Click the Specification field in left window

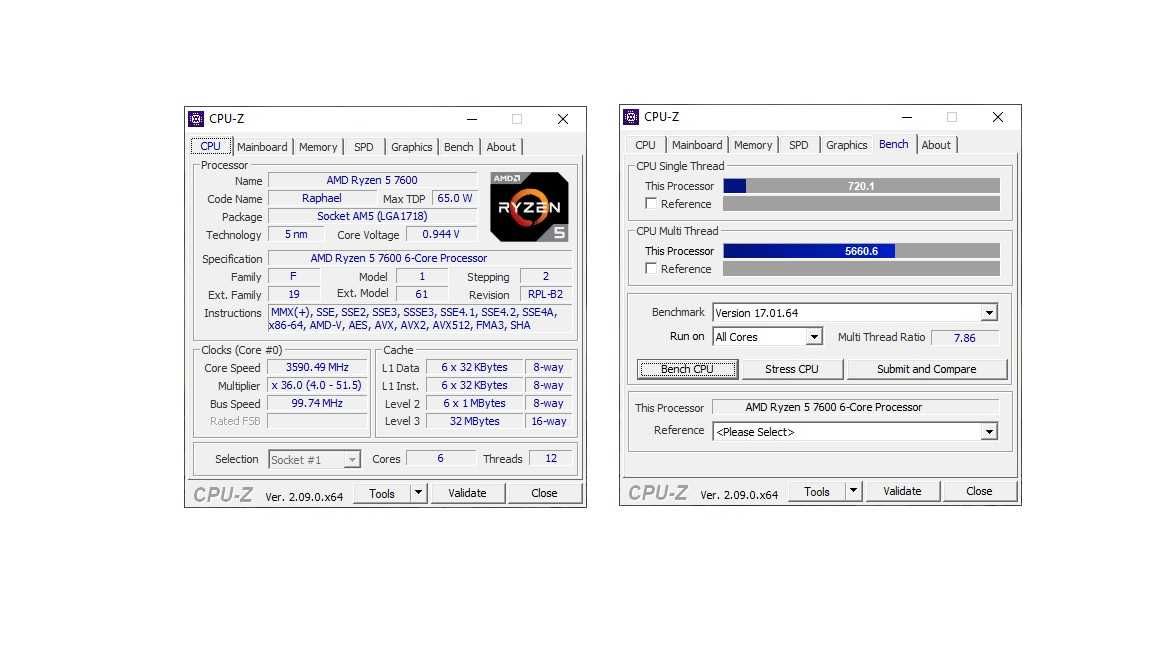tap(420, 259)
